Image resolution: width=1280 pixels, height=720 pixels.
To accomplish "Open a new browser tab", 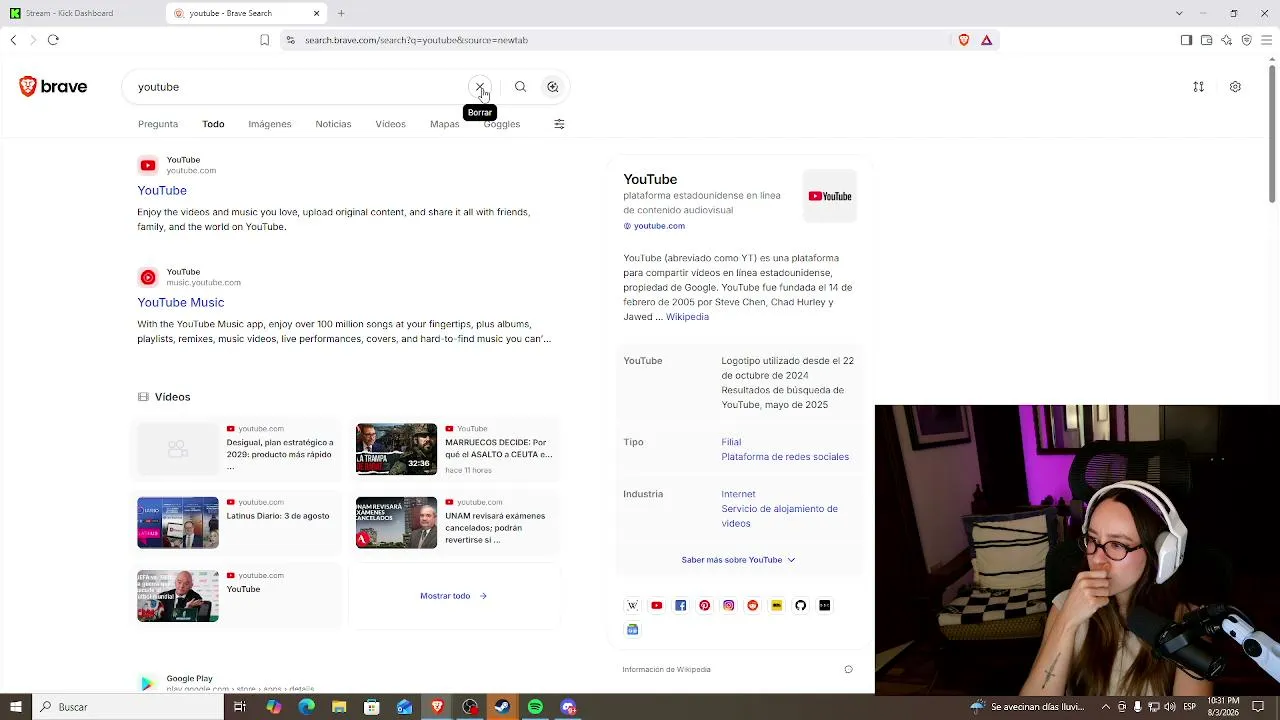I will point(341,13).
